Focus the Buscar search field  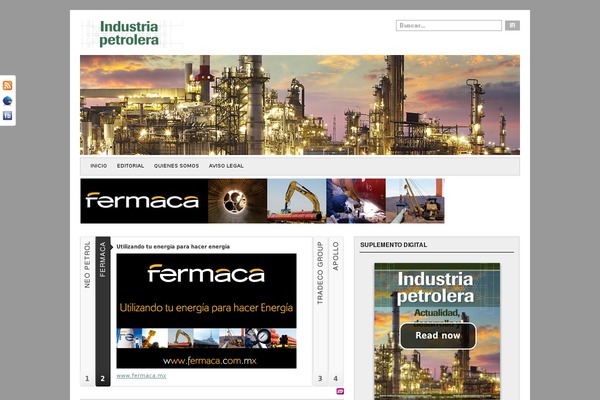(x=448, y=26)
